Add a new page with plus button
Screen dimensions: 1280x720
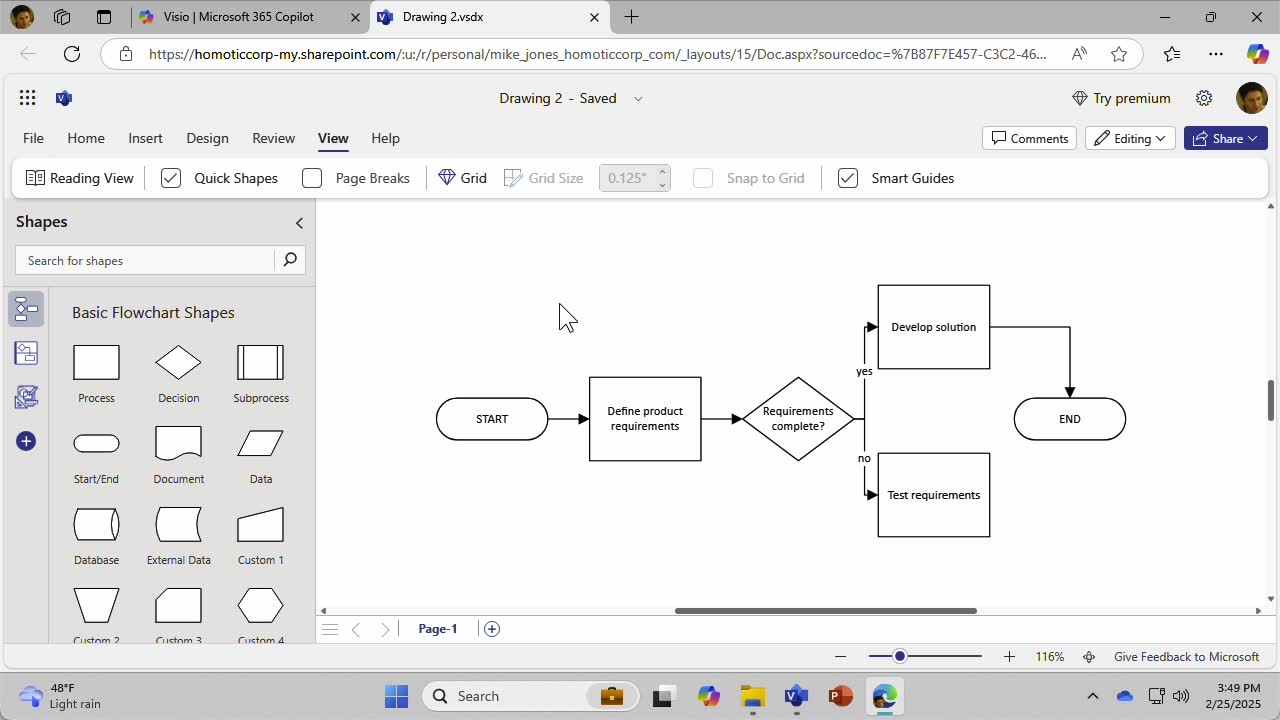coord(491,629)
